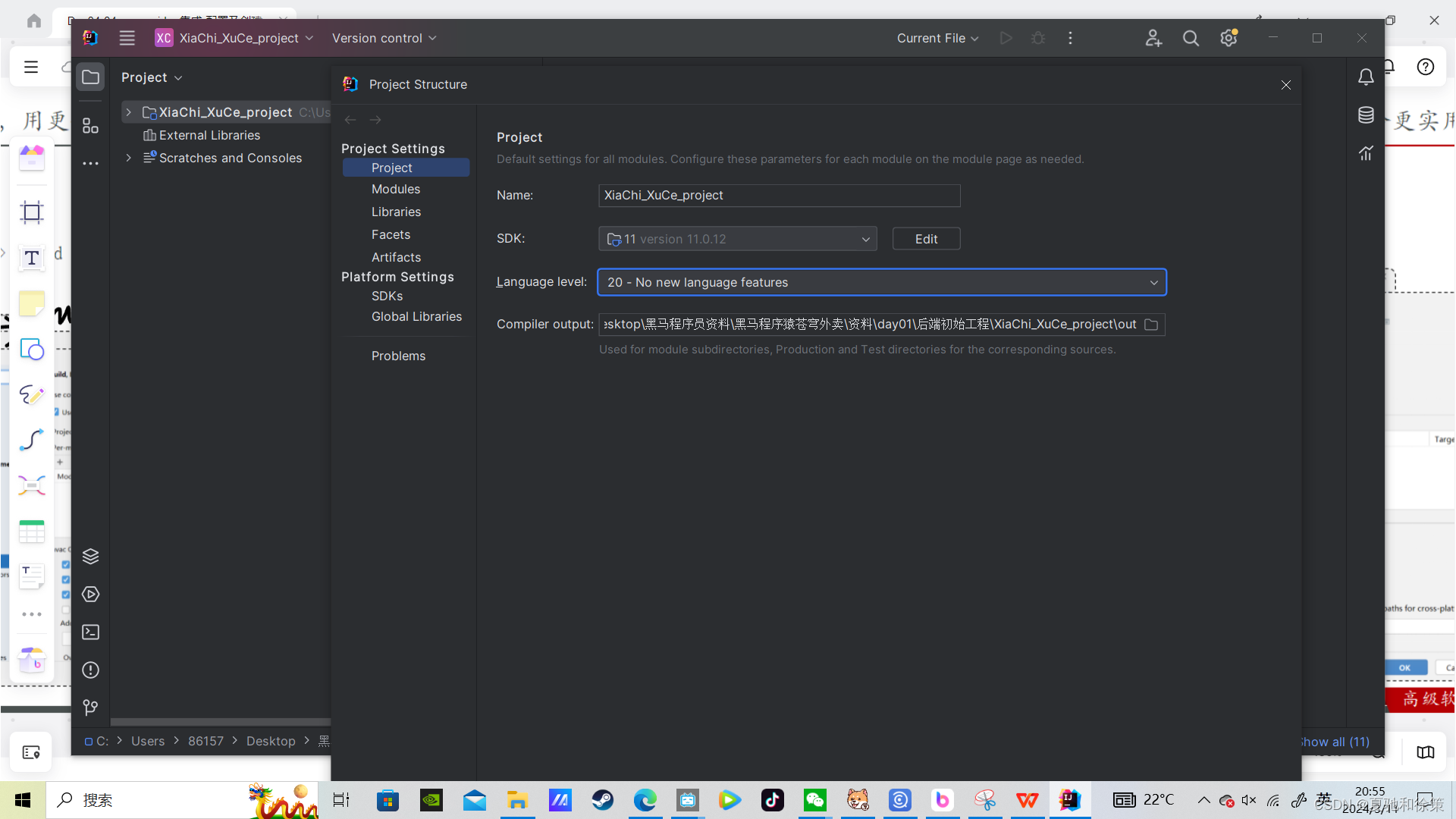Open the Notifications bell in IntelliJ

[1366, 77]
